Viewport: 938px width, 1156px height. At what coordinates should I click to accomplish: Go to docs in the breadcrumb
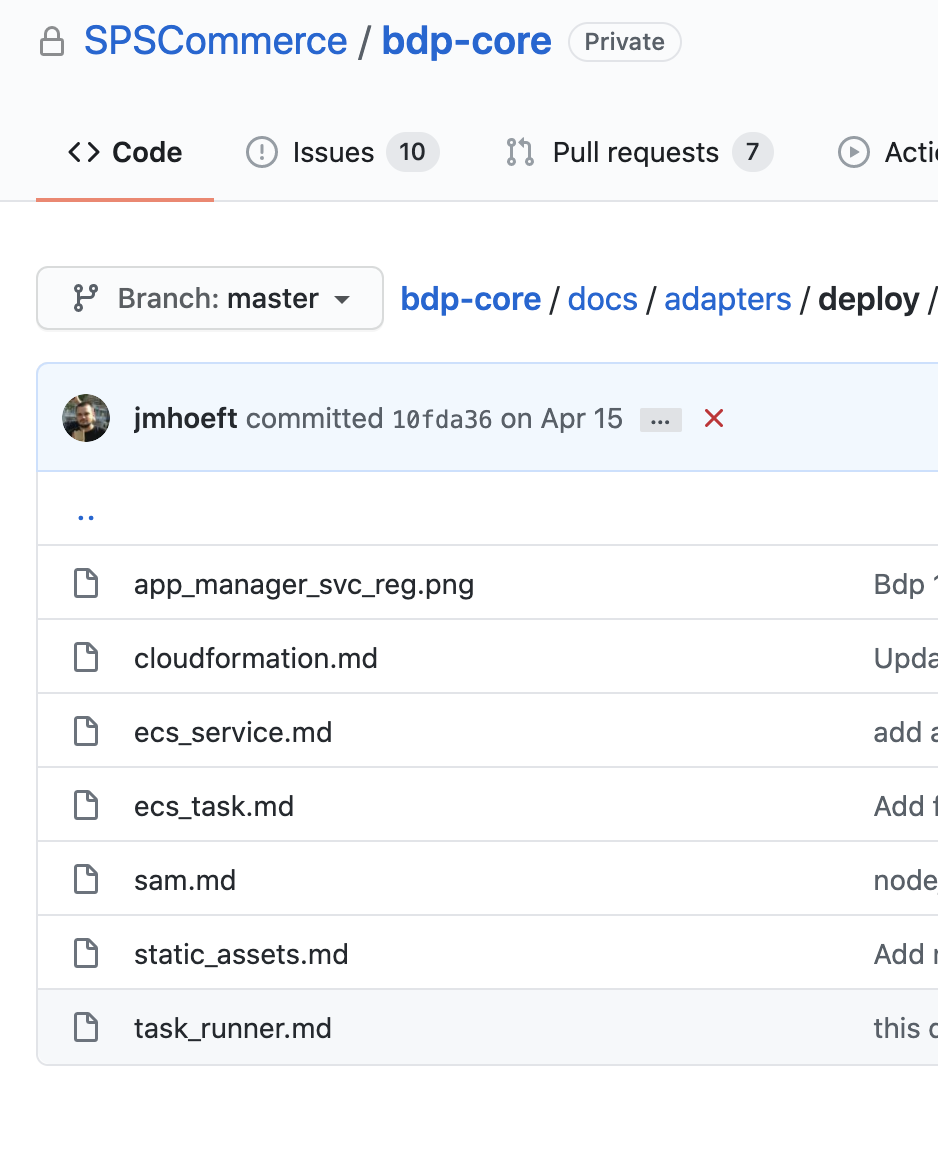602,299
